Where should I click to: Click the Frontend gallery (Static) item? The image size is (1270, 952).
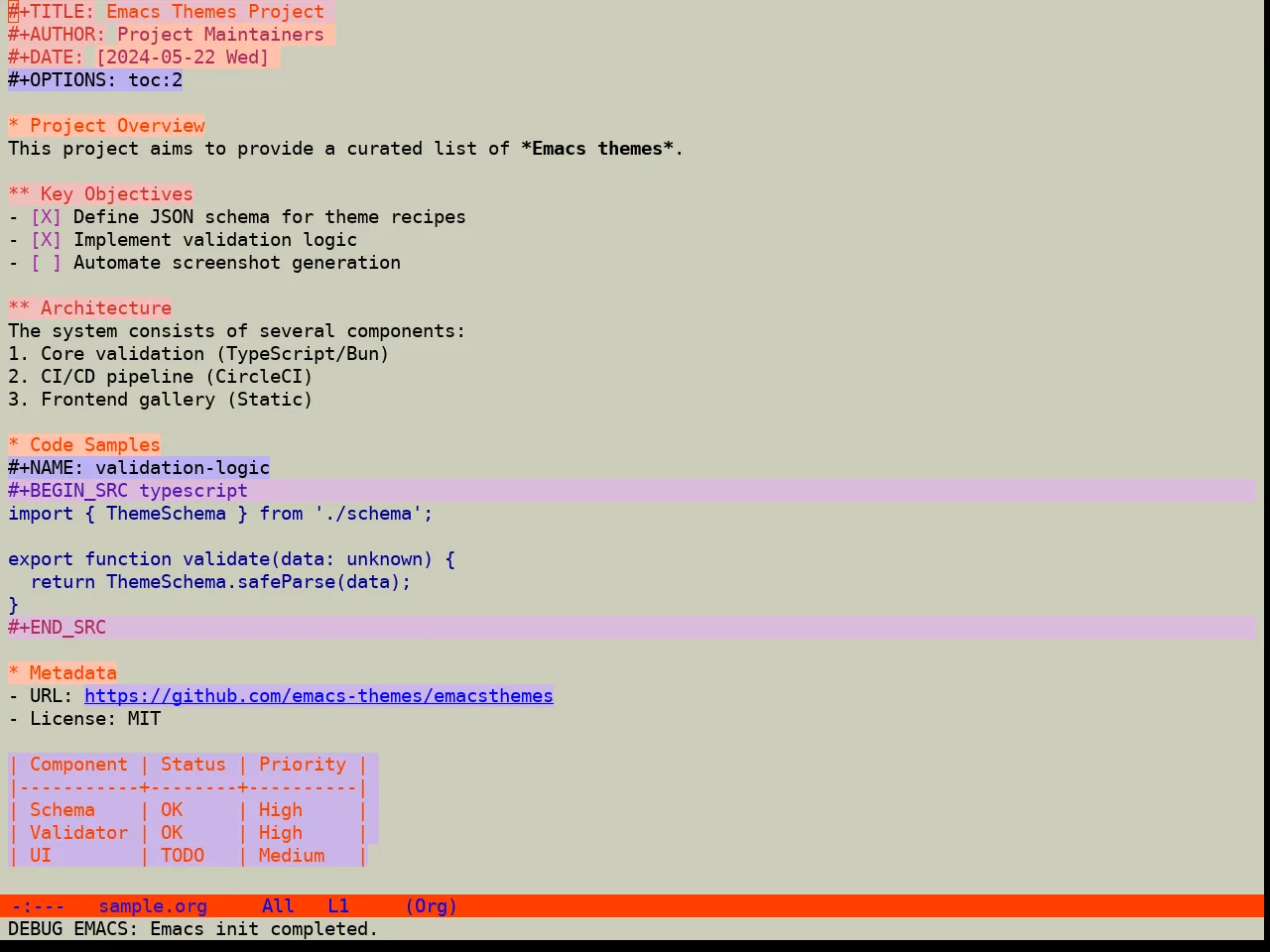tap(161, 400)
